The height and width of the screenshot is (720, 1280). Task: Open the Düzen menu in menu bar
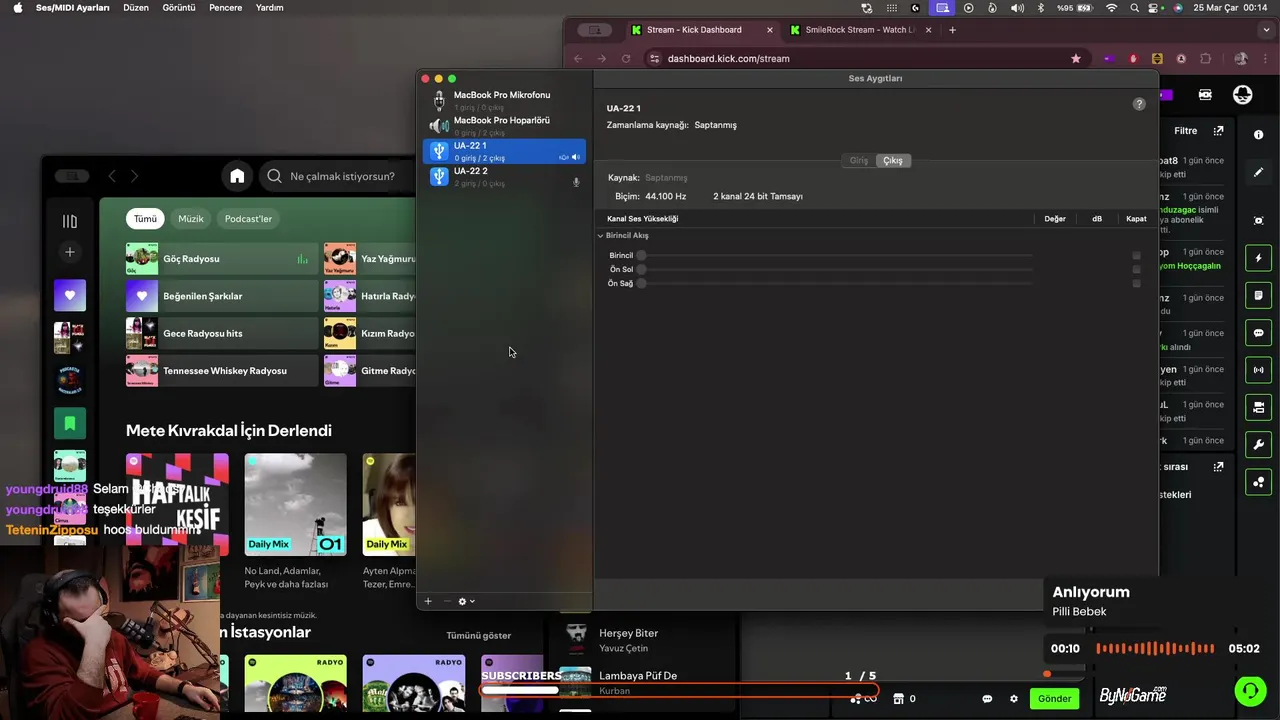(136, 7)
